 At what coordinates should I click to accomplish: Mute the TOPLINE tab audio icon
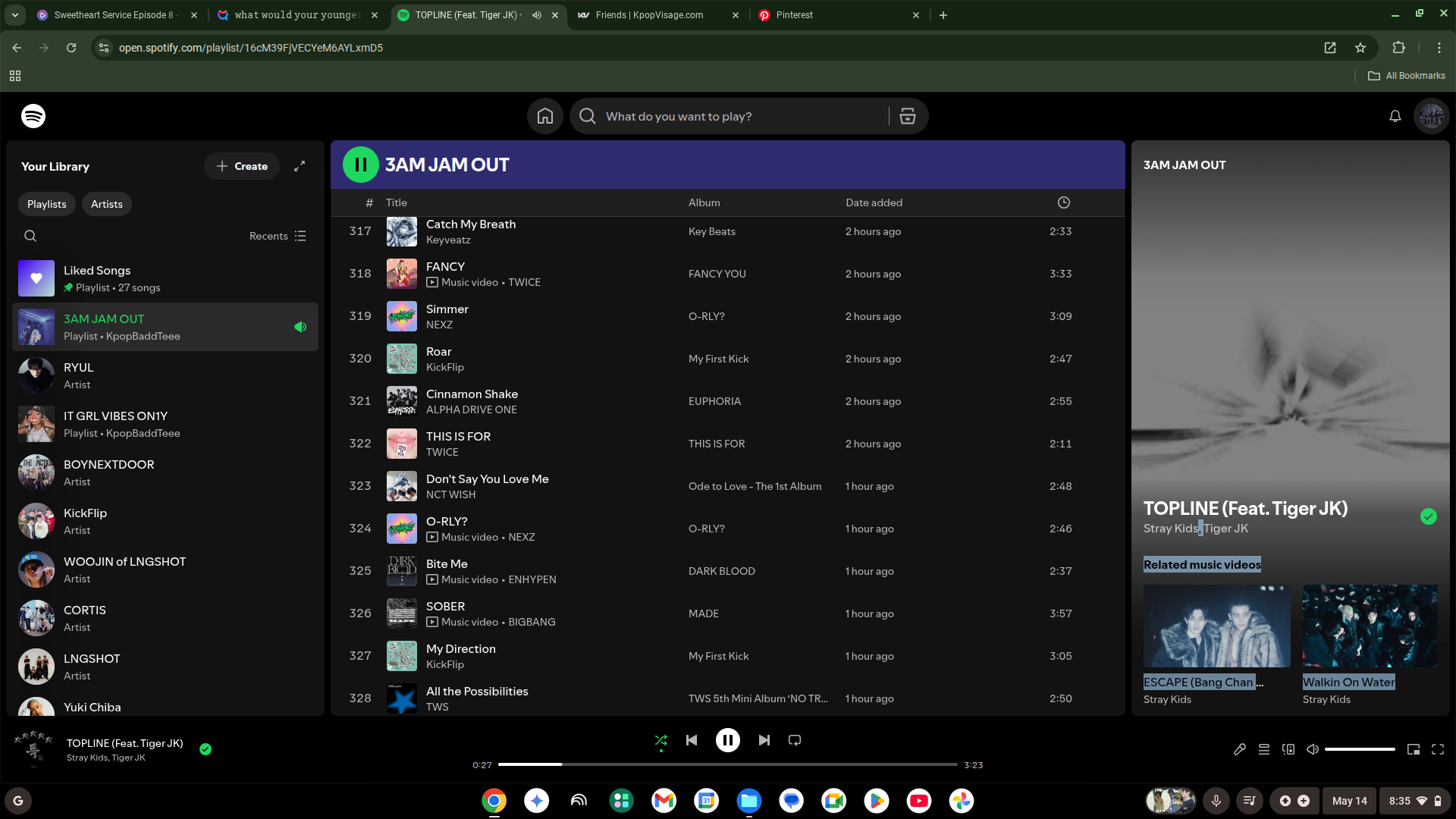[537, 15]
